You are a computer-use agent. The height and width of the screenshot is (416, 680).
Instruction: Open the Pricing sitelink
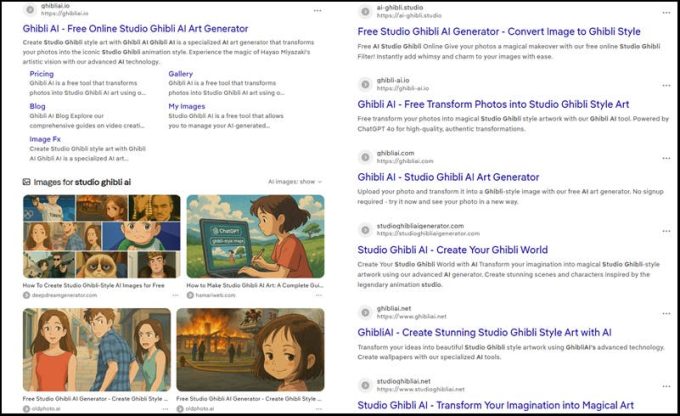(x=41, y=74)
